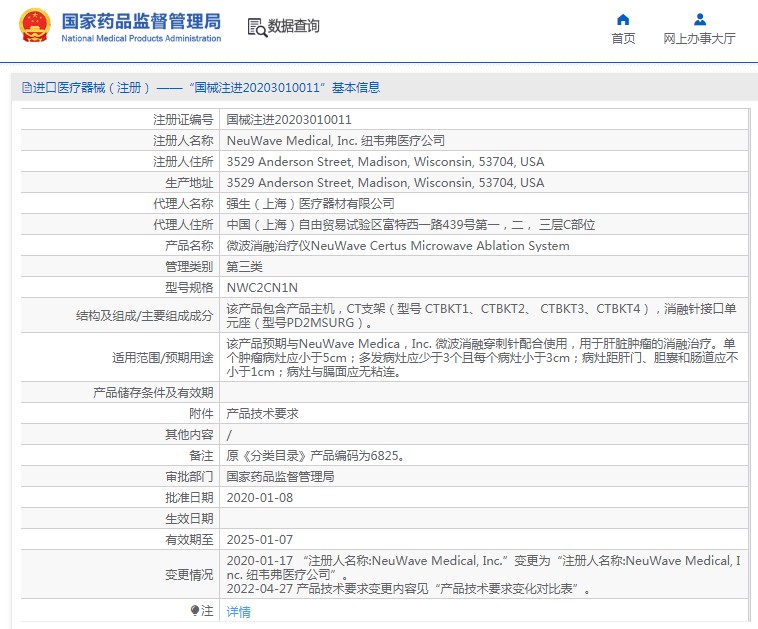This screenshot has width=758, height=629.
Task: Click the 代理人名称 row label
Action: pos(183,204)
